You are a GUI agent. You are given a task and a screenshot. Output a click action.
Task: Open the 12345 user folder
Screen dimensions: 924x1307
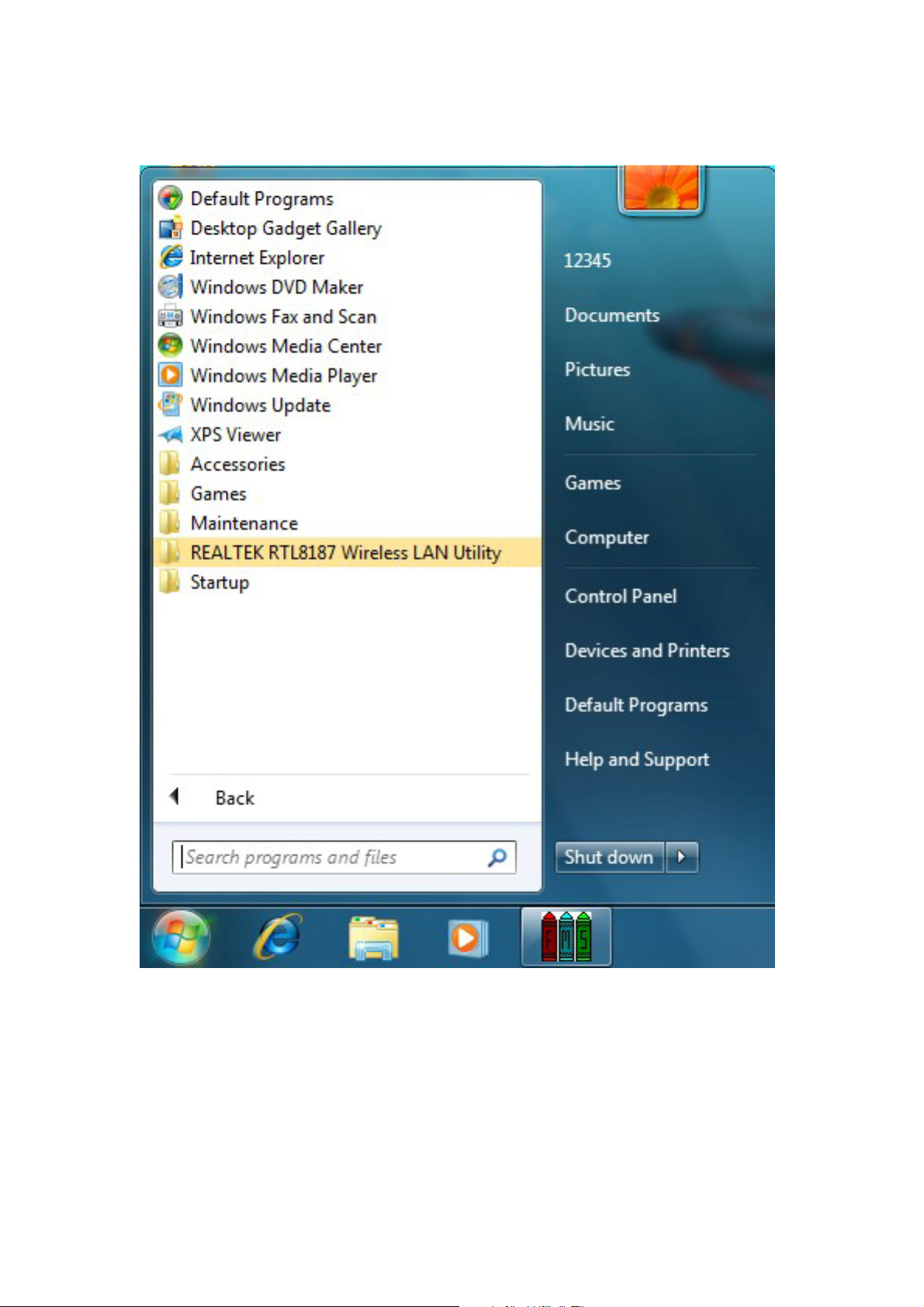pos(587,261)
